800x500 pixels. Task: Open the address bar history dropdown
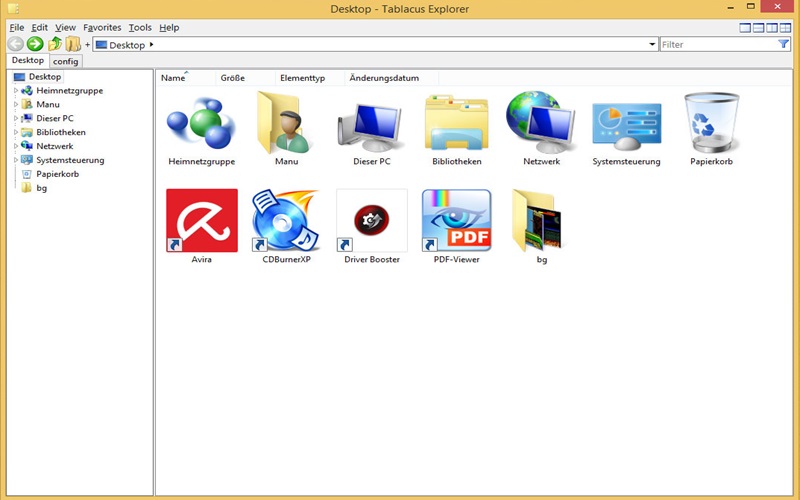pos(652,44)
